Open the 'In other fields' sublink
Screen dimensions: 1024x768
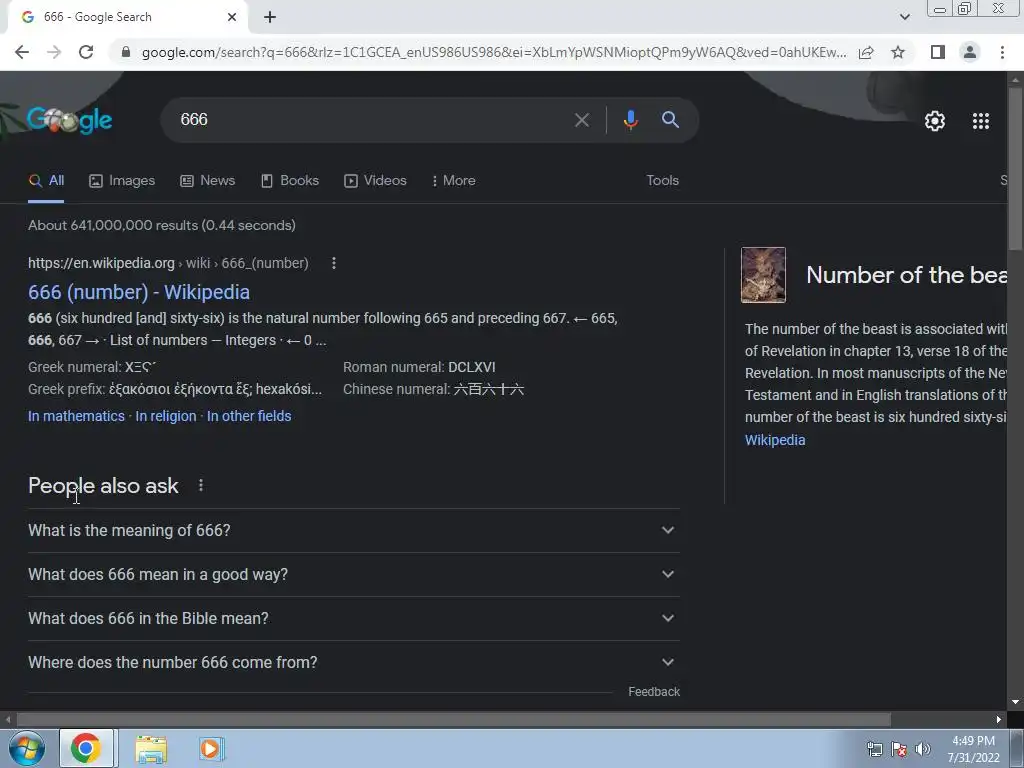point(249,416)
